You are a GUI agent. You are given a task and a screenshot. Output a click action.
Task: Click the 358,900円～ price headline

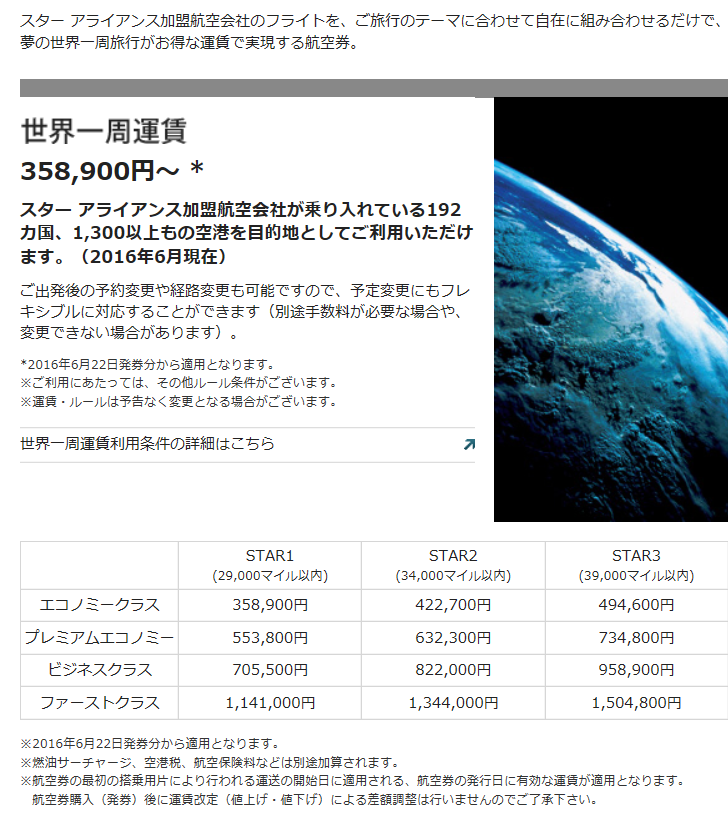coord(112,171)
